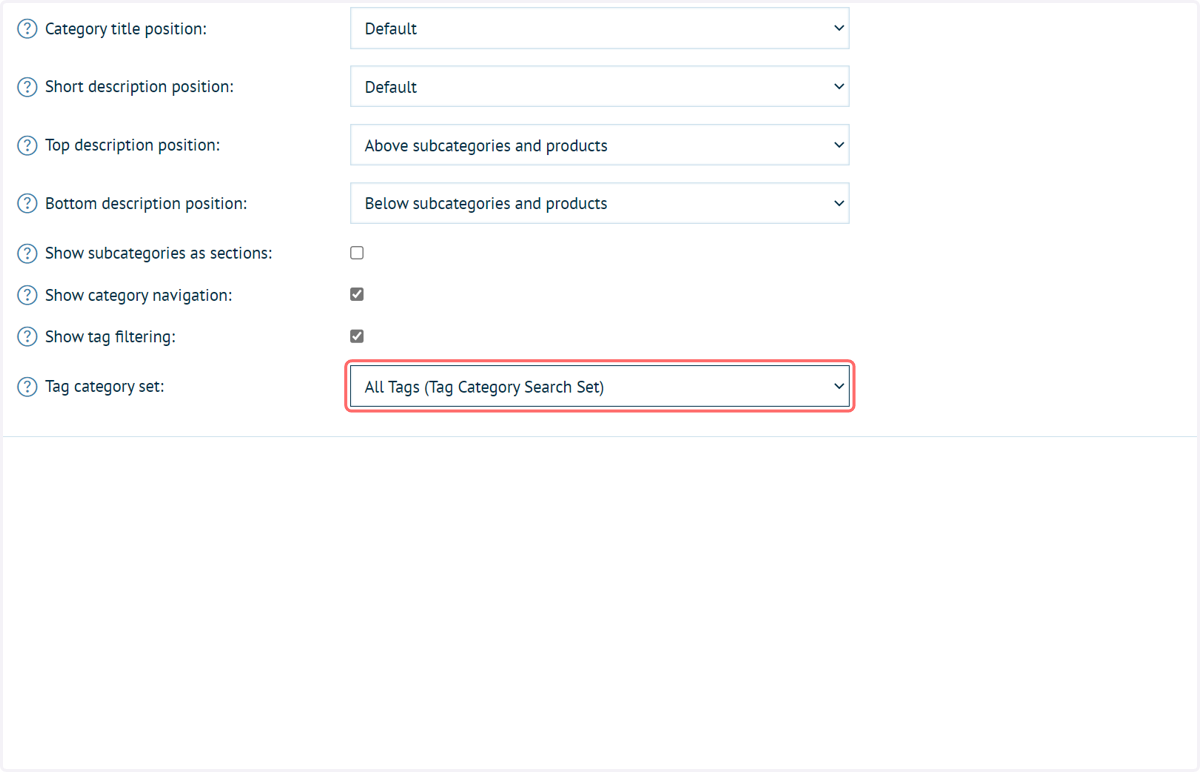Viewport: 1200px width, 772px height.
Task: Open help for Show tag filtering
Action: pos(28,337)
